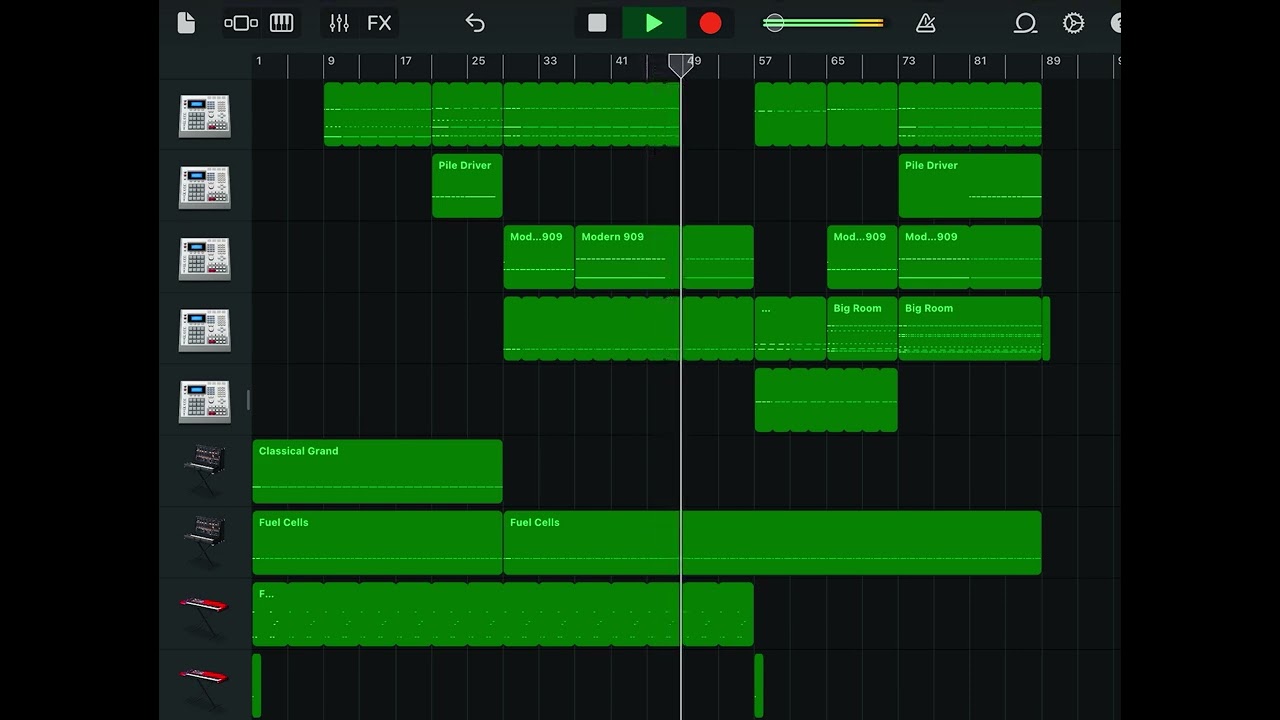
Task: Grab the track header resize handle
Action: click(248, 400)
